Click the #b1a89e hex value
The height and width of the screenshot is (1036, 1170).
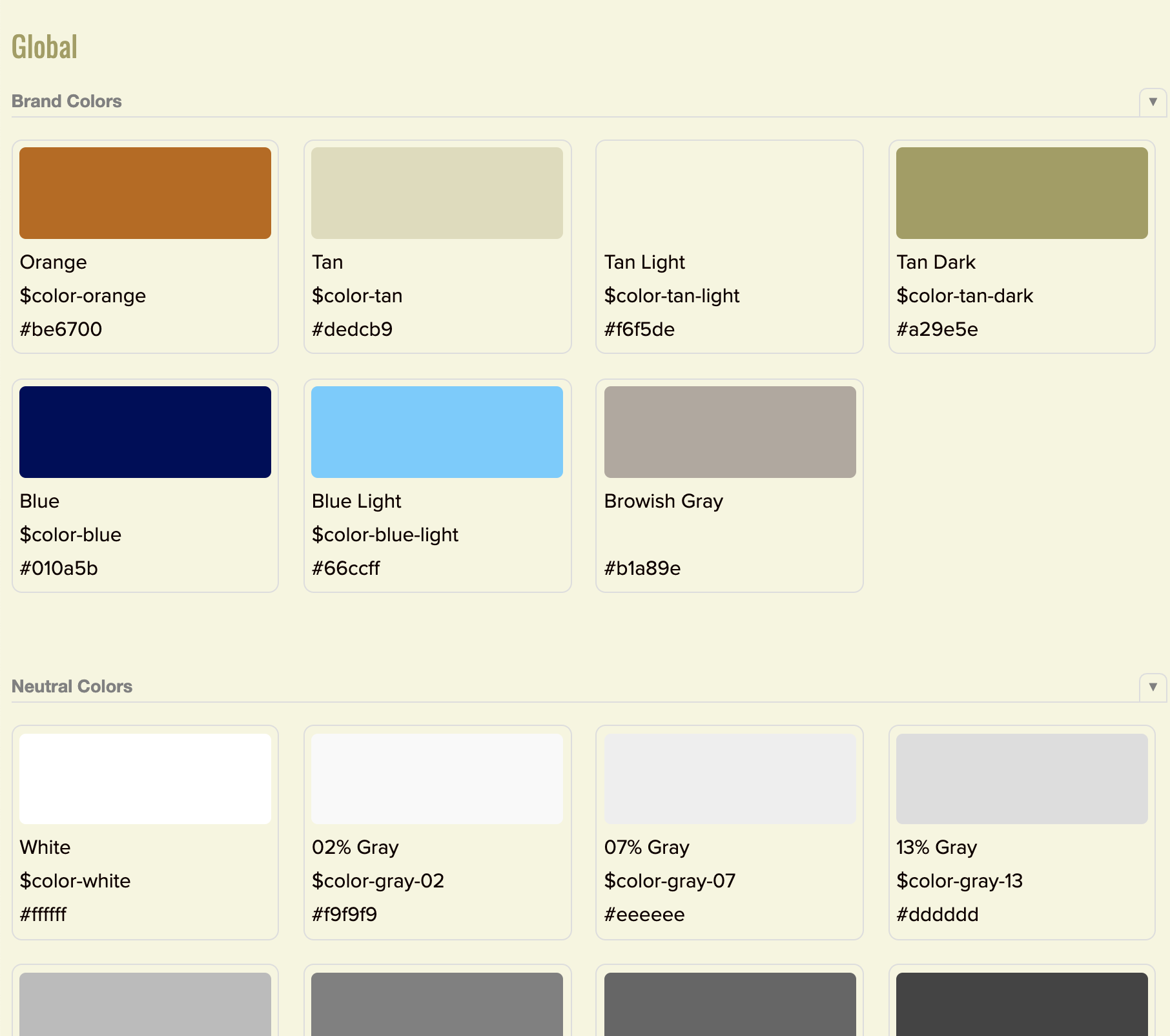(642, 568)
